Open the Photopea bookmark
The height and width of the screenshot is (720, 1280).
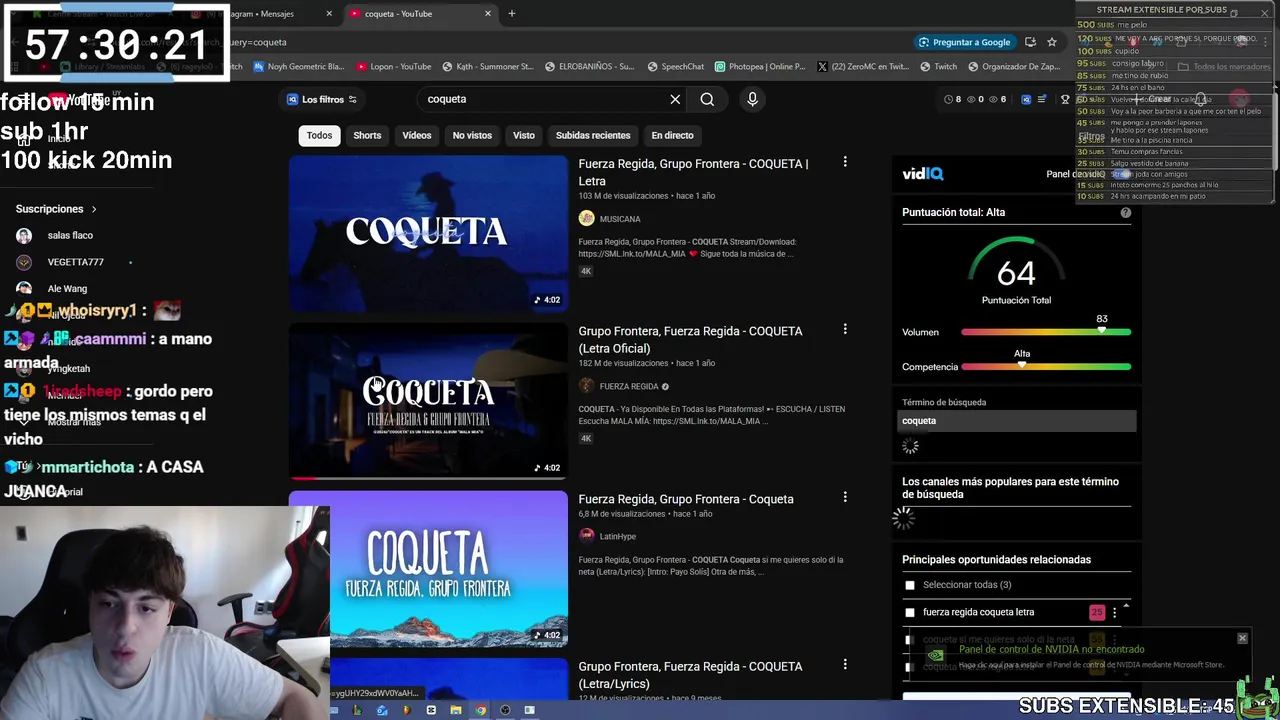(x=760, y=66)
